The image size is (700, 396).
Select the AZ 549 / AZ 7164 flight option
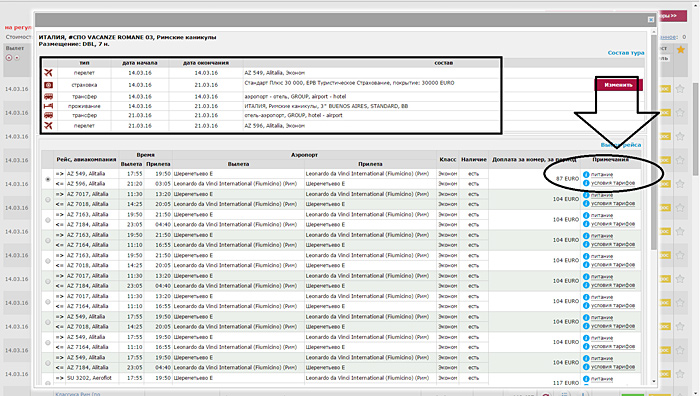pos(48,342)
